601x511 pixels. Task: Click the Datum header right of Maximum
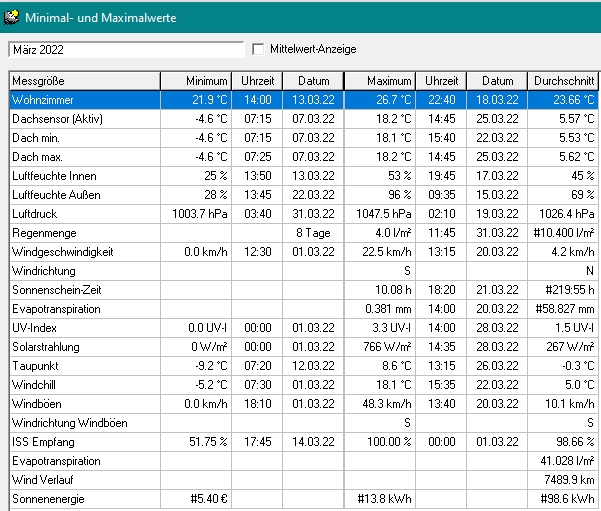click(498, 81)
